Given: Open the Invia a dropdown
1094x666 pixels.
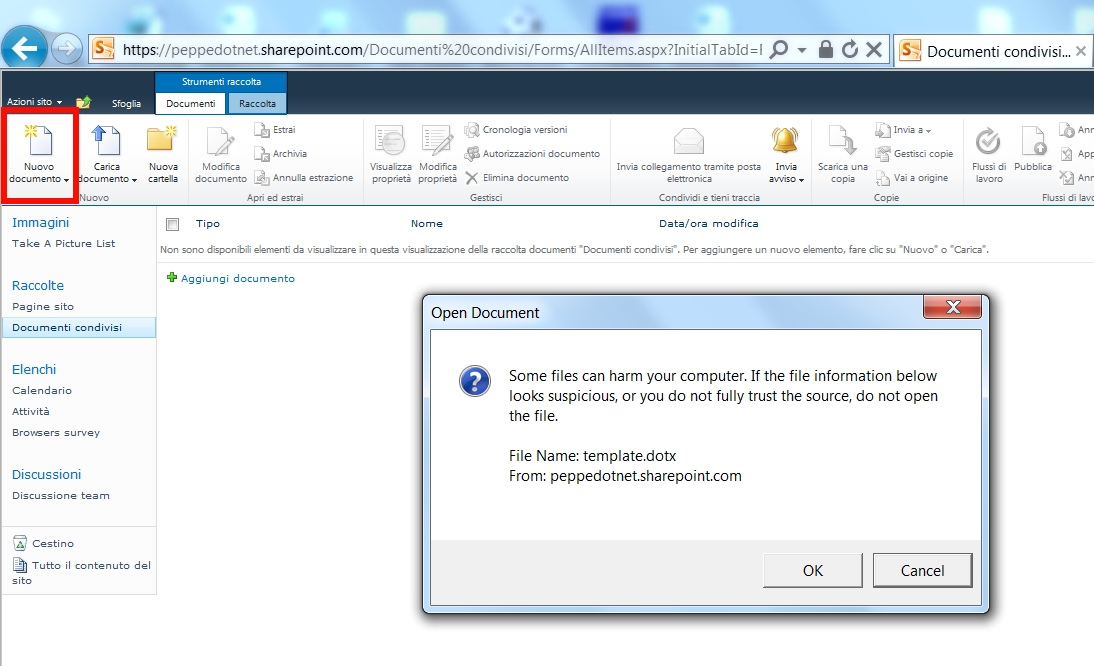Looking at the screenshot, I should tap(904, 130).
